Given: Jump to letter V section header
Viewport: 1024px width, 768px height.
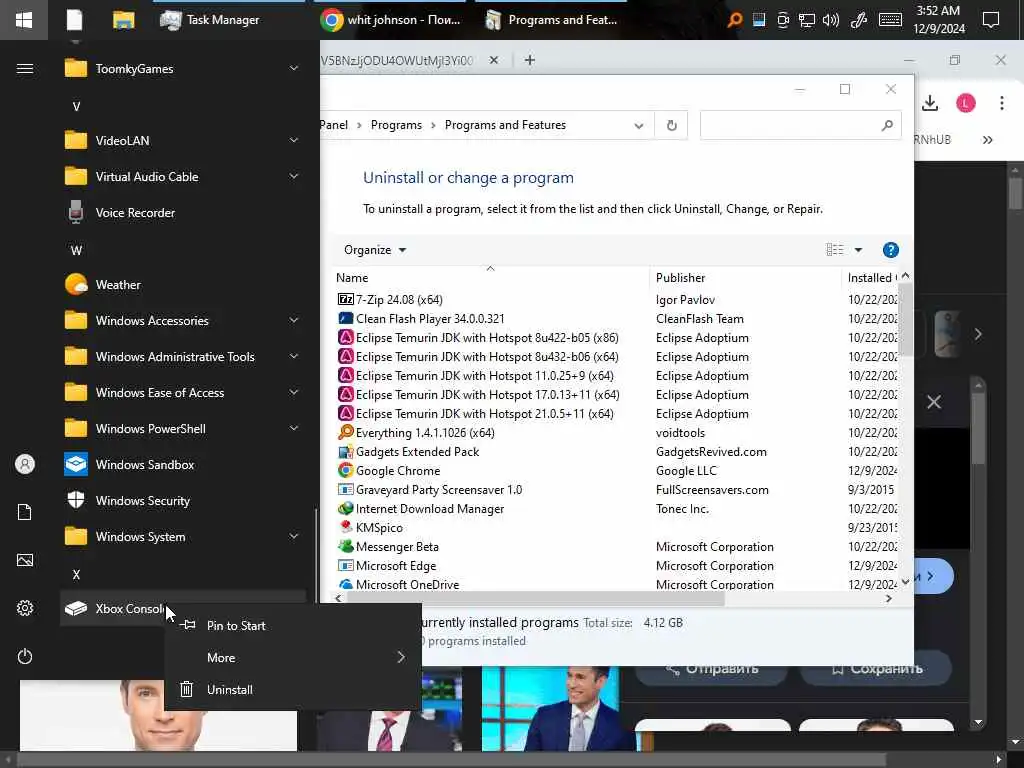Looking at the screenshot, I should click(76, 106).
